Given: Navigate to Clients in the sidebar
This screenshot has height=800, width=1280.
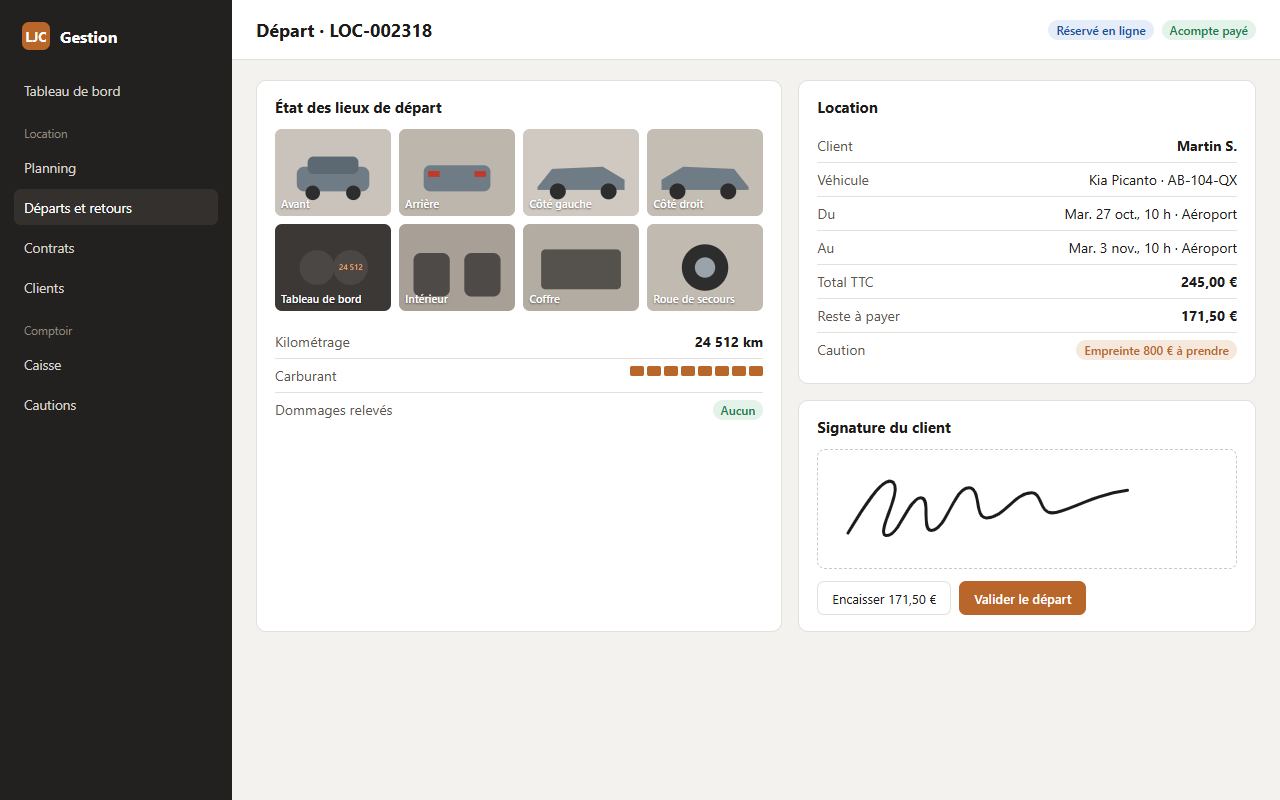Looking at the screenshot, I should [x=116, y=288].
